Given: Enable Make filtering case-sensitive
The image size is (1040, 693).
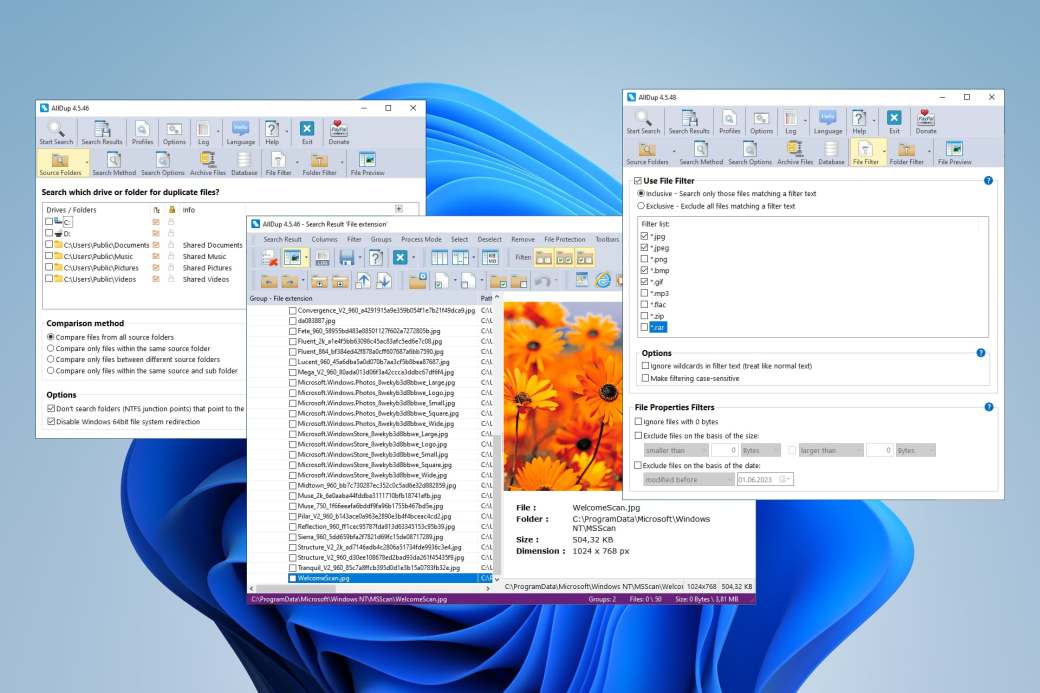Looking at the screenshot, I should click(x=645, y=379).
